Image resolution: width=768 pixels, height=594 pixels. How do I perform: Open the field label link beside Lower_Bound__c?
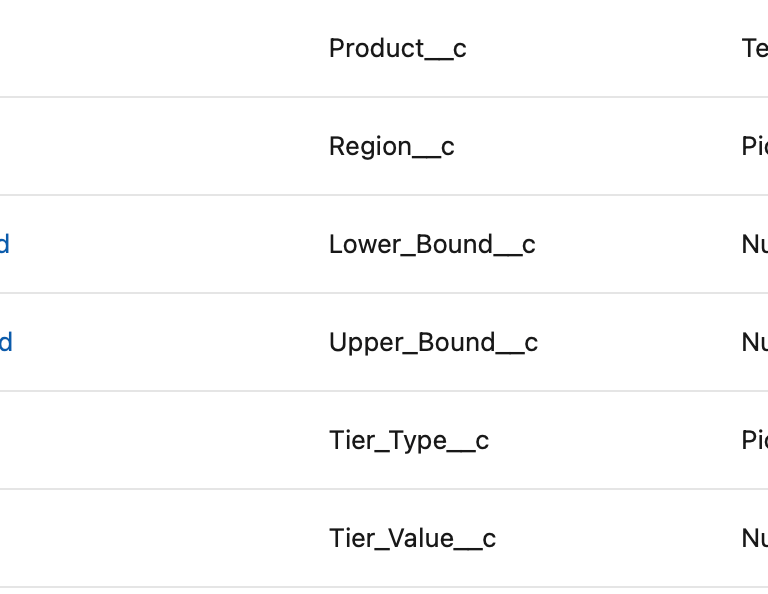pos(5,244)
